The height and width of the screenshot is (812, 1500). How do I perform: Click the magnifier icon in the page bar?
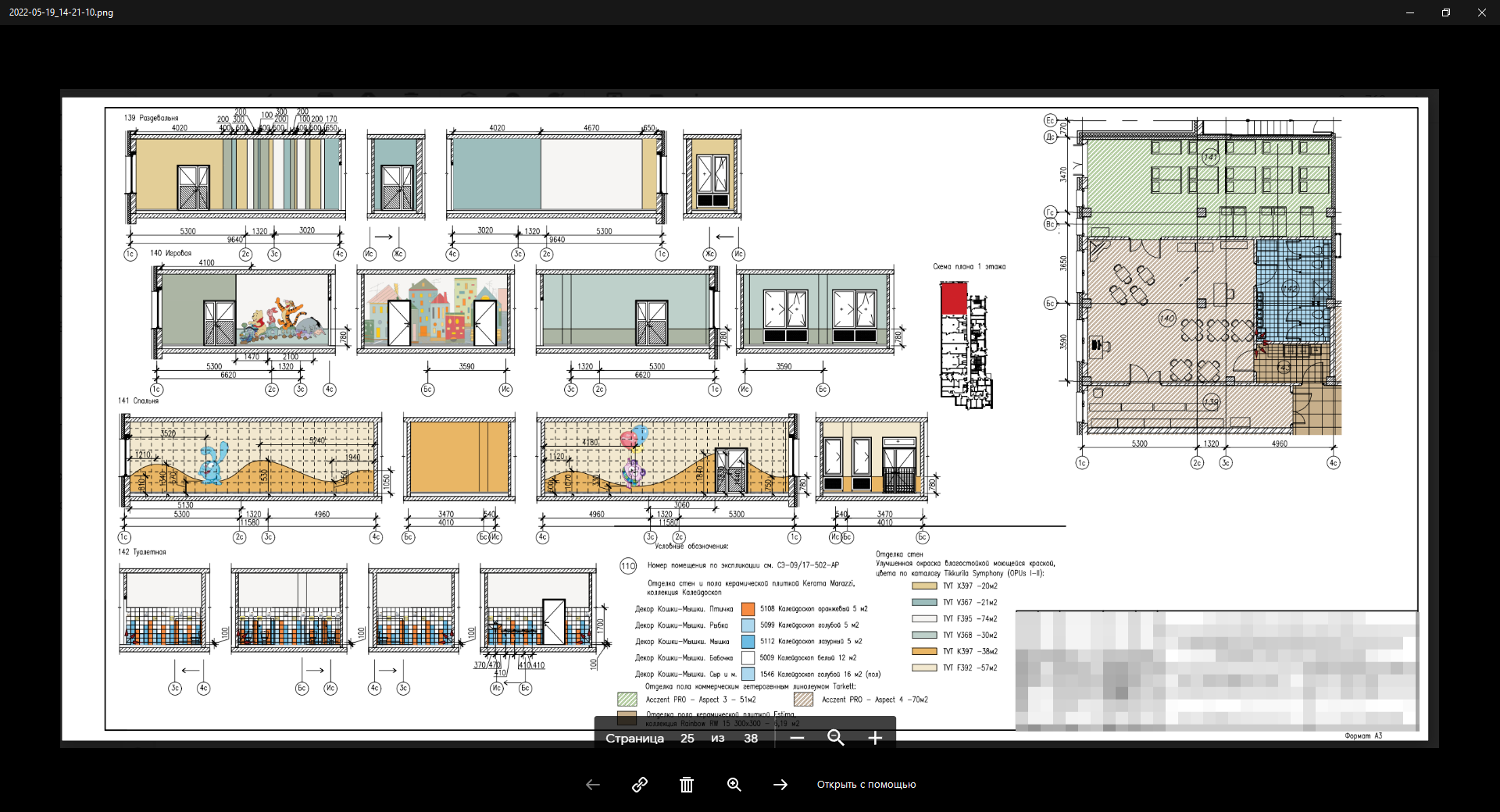tap(836, 738)
